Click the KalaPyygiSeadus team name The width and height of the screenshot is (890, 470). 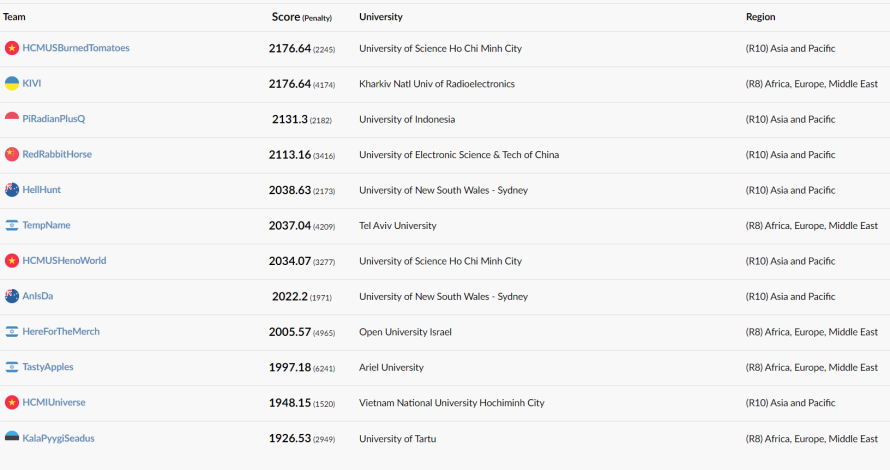coord(58,438)
